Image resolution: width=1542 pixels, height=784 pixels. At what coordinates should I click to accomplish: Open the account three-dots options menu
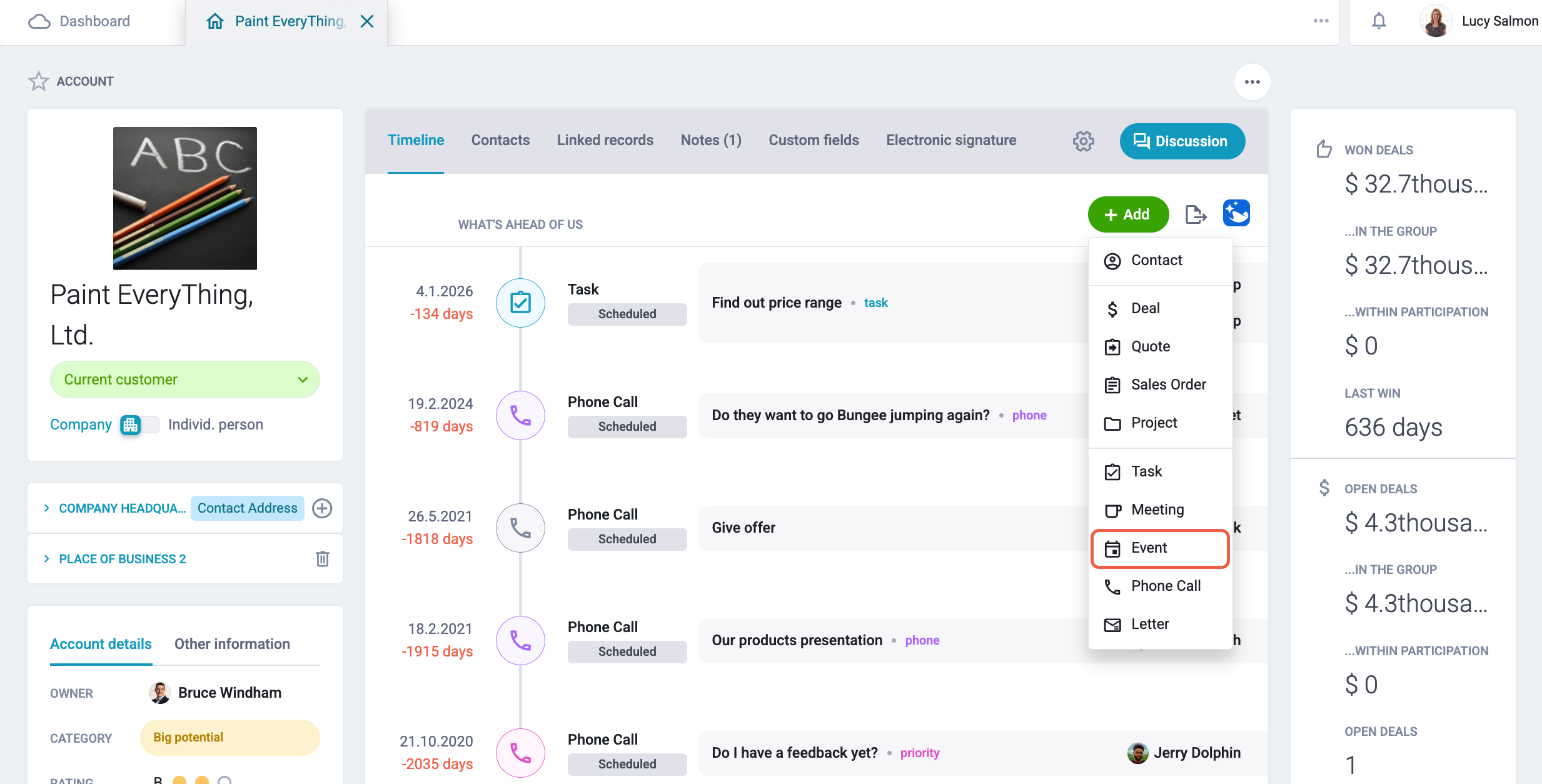[1252, 82]
